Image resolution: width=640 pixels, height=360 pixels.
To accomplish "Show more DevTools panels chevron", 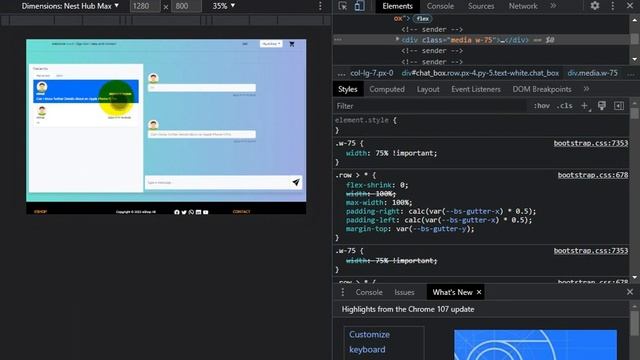I will 553,6.
